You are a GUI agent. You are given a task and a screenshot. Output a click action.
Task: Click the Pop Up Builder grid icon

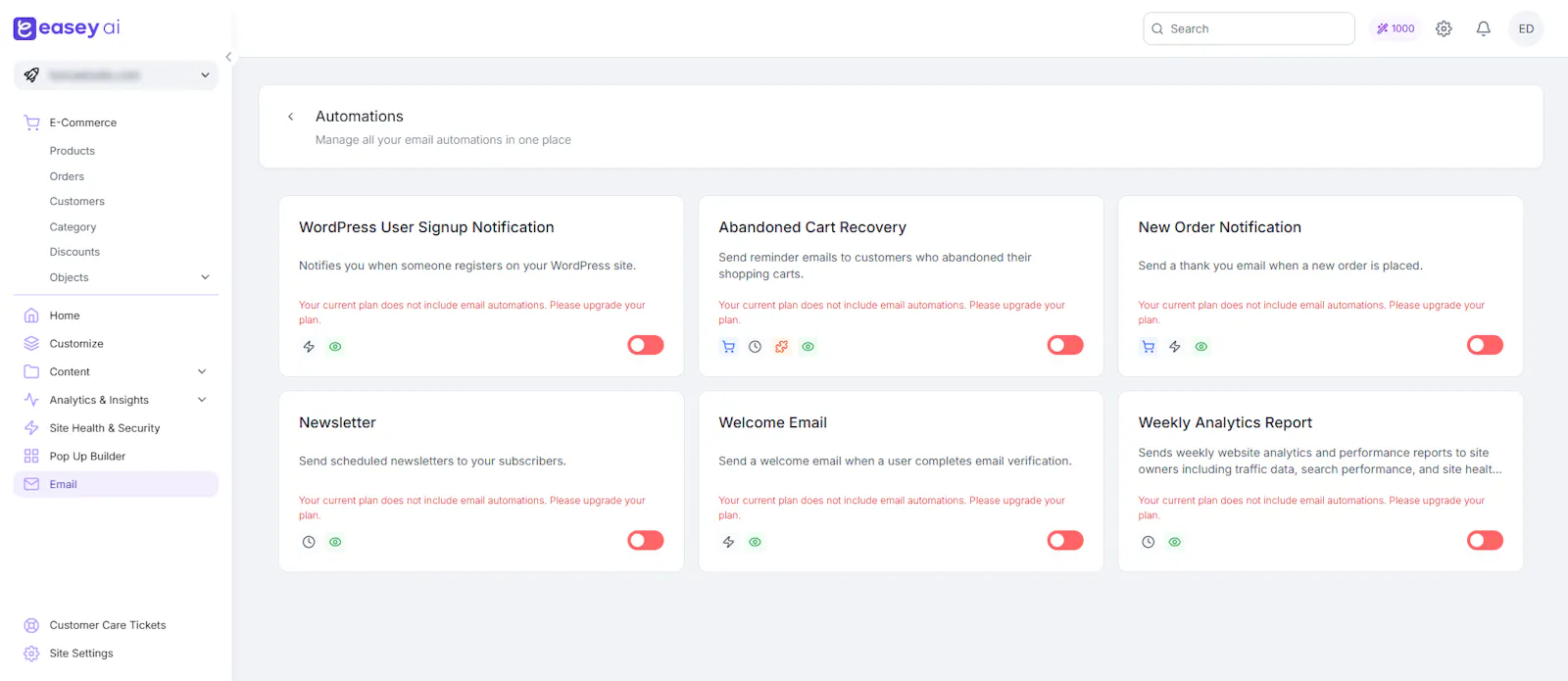click(x=31, y=456)
